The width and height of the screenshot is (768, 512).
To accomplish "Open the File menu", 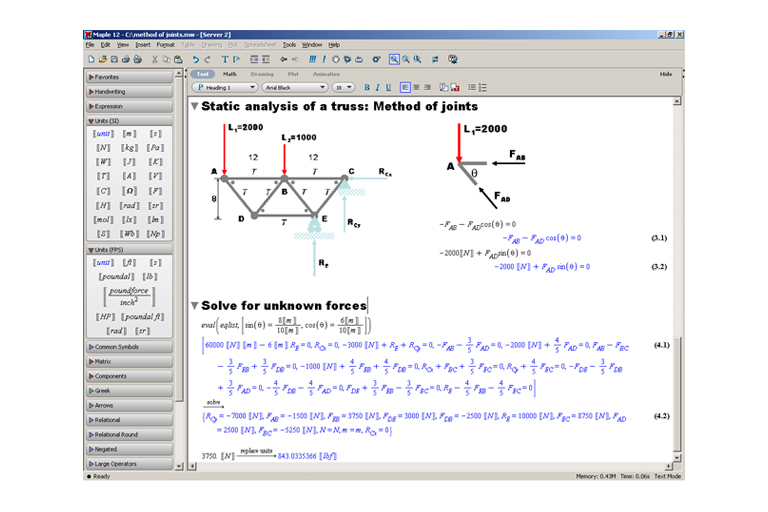I will (90, 45).
